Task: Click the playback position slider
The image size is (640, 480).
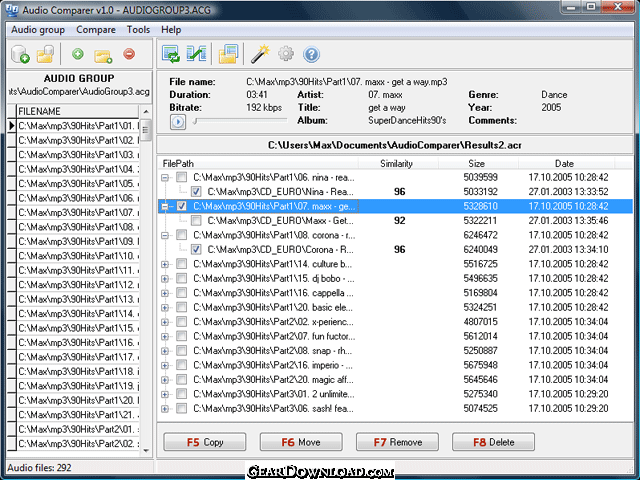Action: pos(240,121)
